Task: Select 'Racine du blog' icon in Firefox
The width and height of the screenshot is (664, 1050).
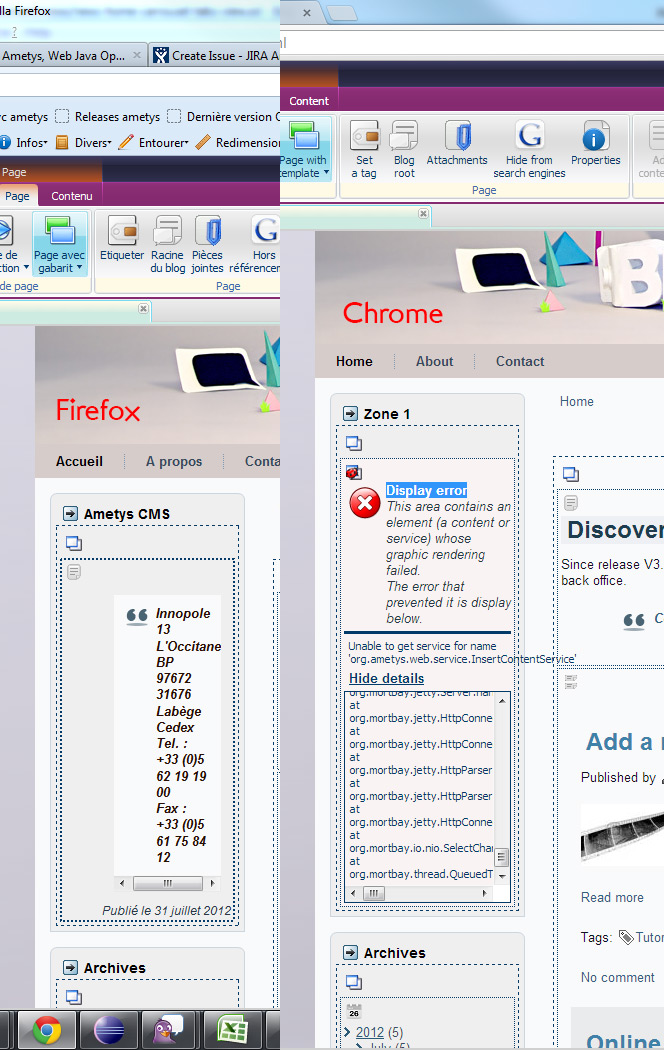Action: pyautogui.click(x=167, y=230)
